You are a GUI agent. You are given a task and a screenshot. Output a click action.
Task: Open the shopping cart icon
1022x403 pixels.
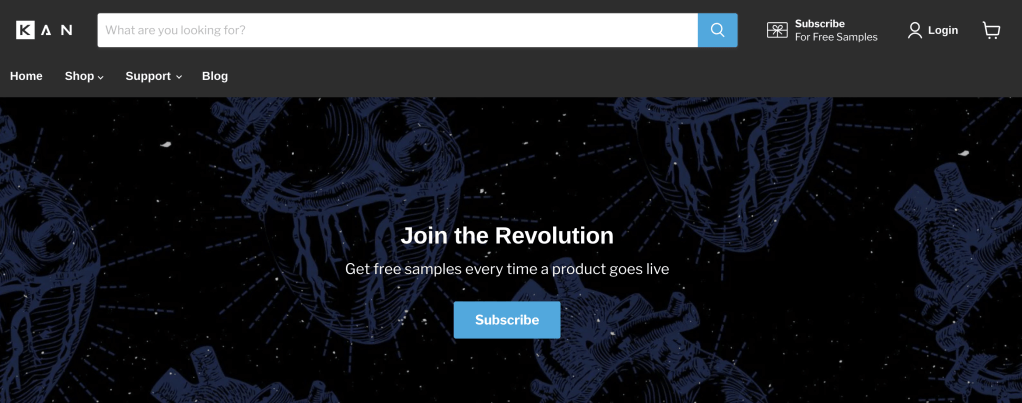991,30
